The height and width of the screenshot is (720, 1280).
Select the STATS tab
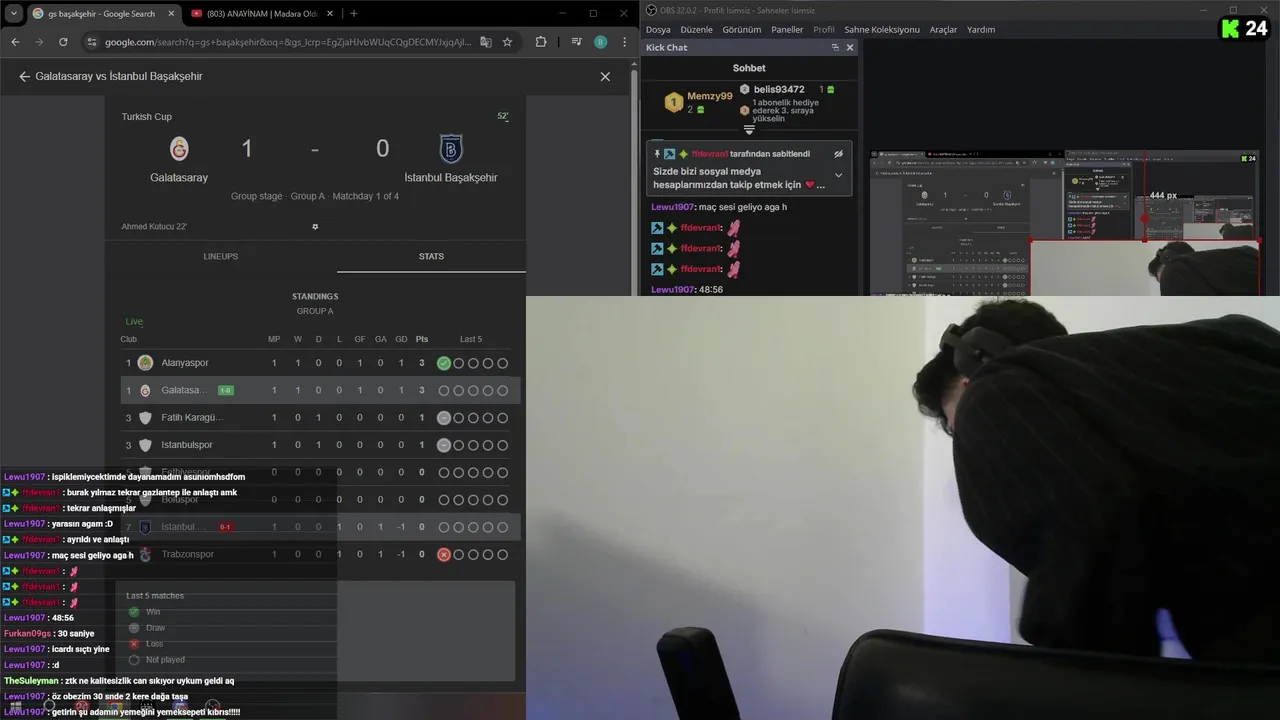pyautogui.click(x=431, y=256)
